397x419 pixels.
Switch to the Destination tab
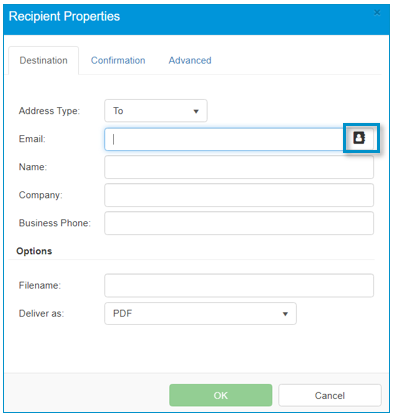coord(43,61)
